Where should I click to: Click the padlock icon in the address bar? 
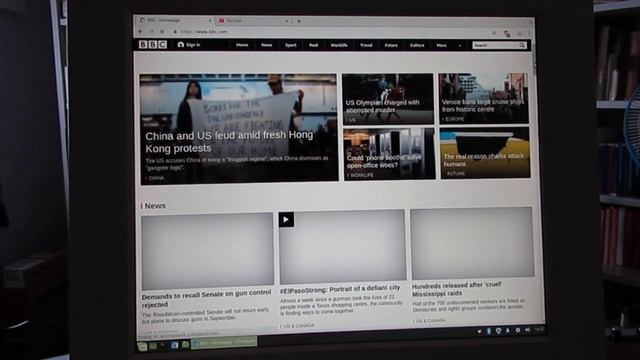coord(175,32)
